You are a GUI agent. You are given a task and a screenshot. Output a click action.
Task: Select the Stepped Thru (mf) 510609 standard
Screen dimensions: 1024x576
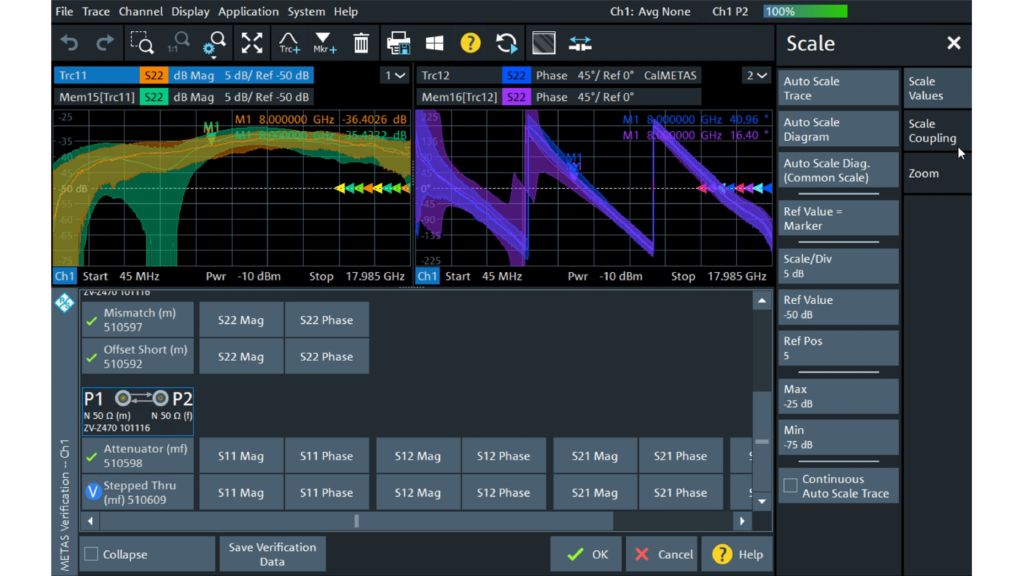tap(139, 492)
